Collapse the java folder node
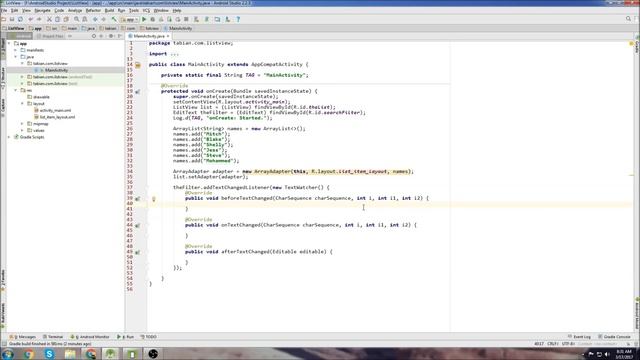Screen dimensions: 640x360 click(16, 57)
